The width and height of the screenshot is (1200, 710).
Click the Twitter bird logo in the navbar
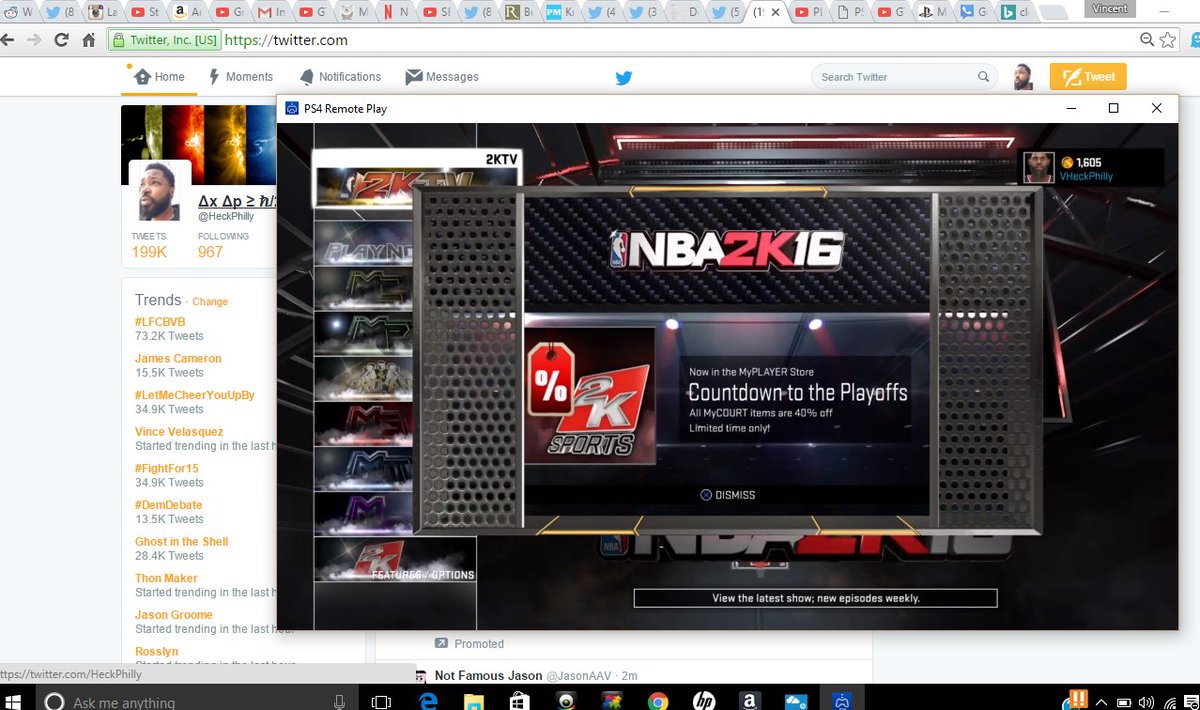click(623, 76)
